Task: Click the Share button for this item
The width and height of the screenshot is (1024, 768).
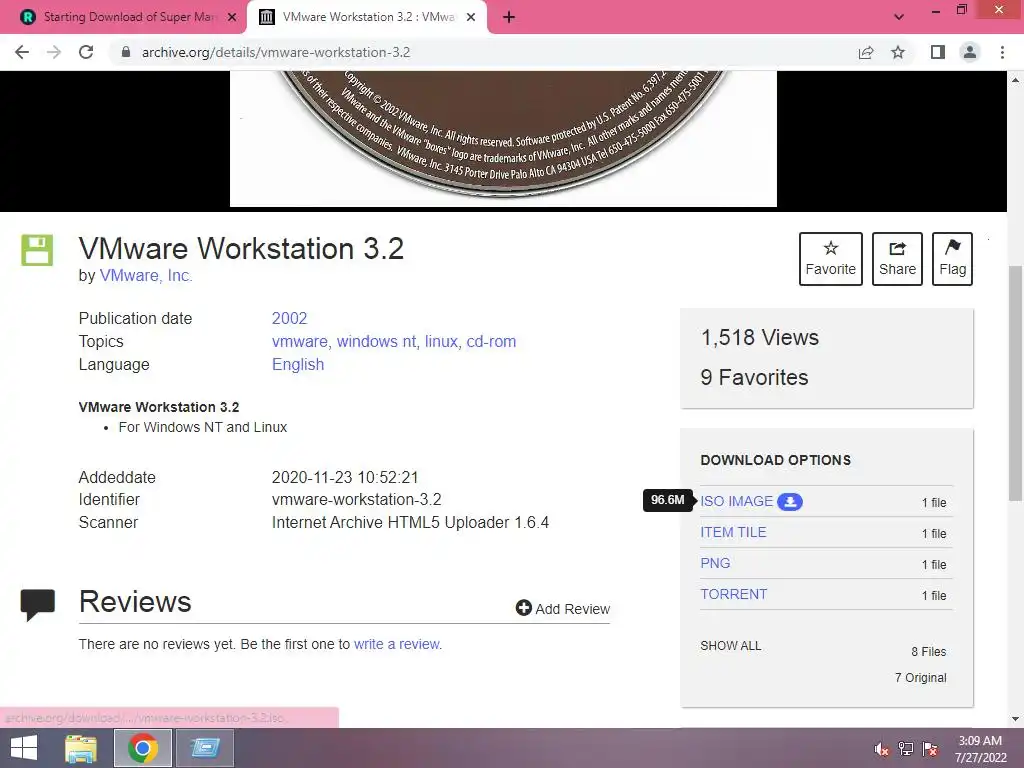Action: click(897, 259)
